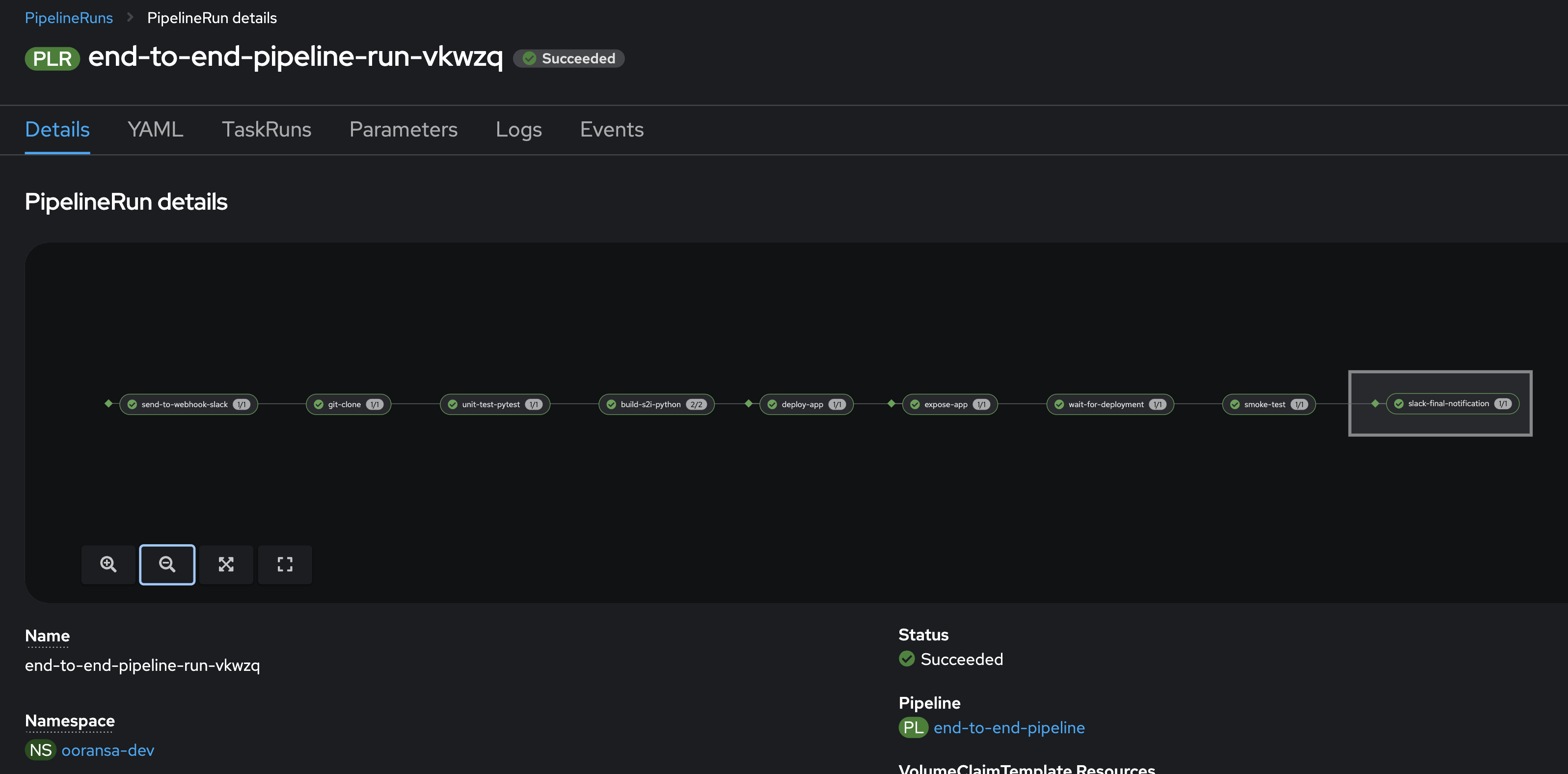1568x774 pixels.
Task: Click the reset view expand icon
Action: coord(285,564)
